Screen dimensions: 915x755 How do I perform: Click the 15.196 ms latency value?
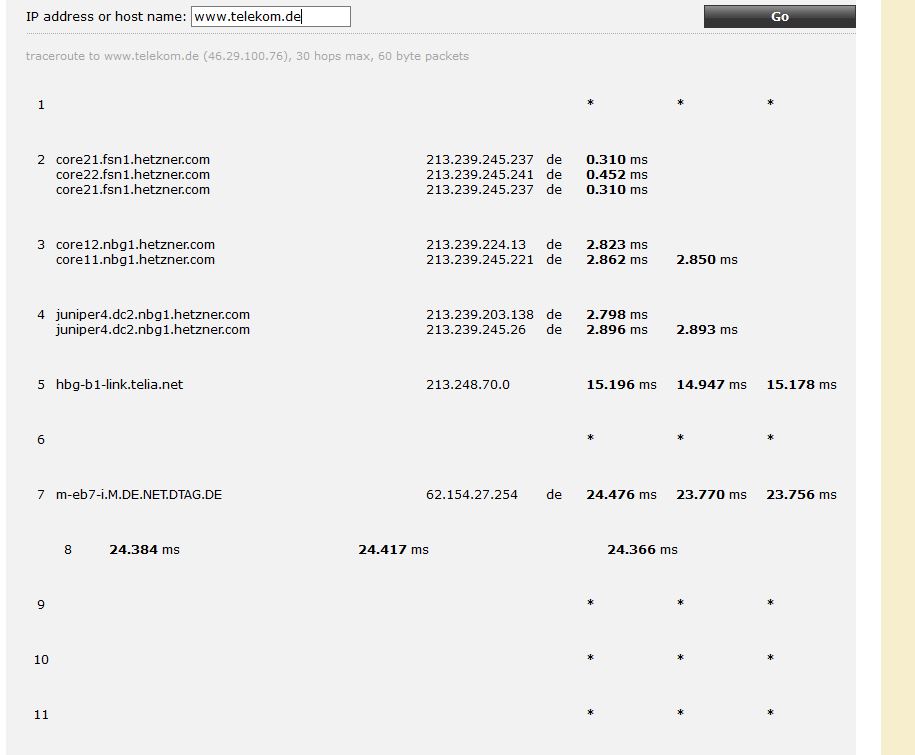pyautogui.click(x=613, y=384)
